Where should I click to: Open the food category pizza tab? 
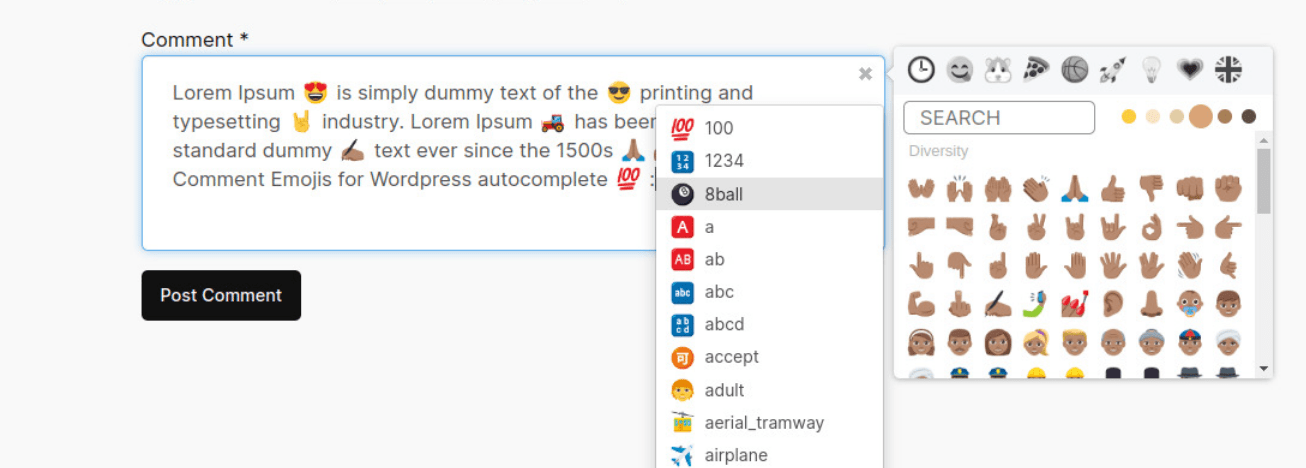point(1035,70)
